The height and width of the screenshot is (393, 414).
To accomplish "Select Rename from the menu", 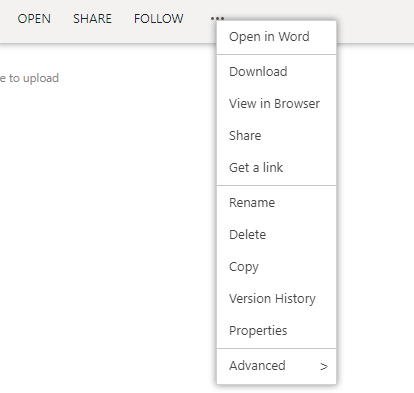I will [x=276, y=203].
